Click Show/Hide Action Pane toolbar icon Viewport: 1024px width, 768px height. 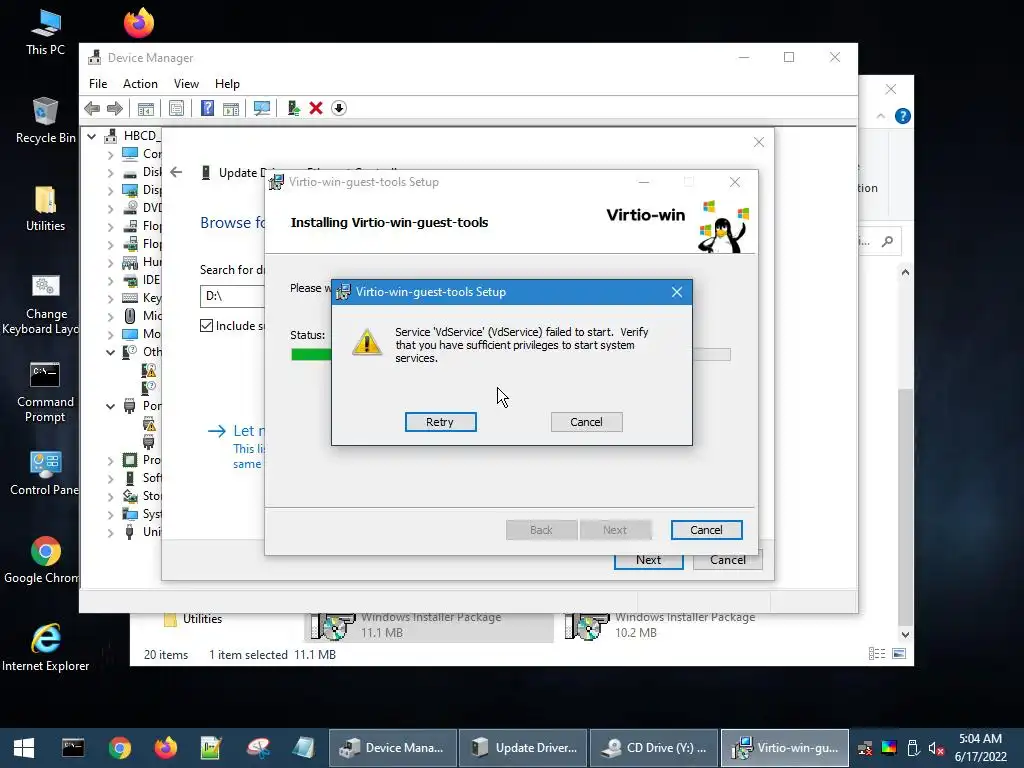coord(231,108)
